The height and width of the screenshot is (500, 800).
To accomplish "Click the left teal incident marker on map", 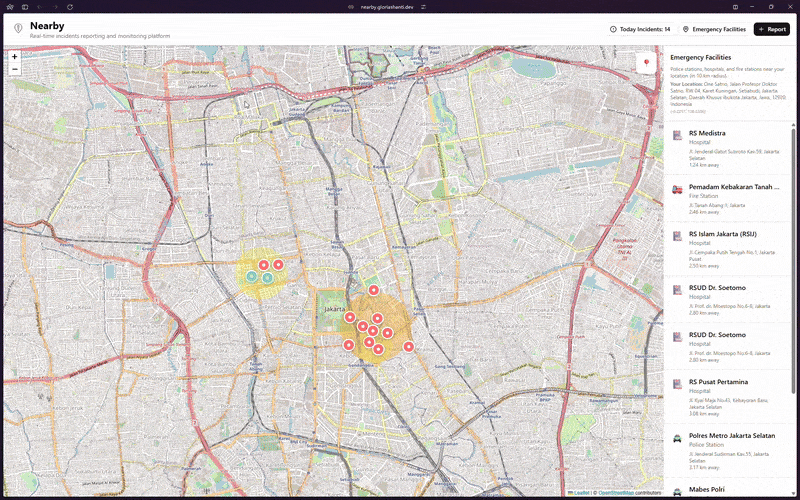I will point(251,277).
